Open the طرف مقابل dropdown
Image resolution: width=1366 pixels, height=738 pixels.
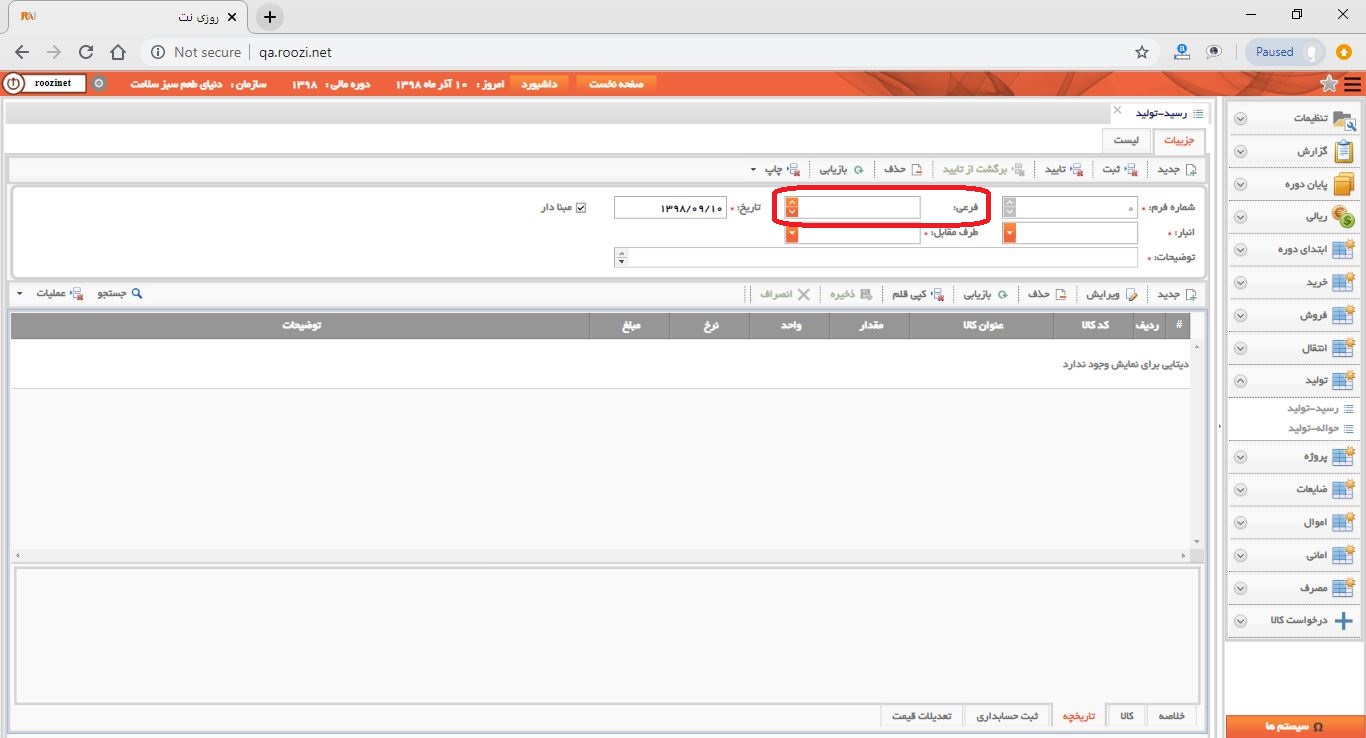click(x=792, y=233)
